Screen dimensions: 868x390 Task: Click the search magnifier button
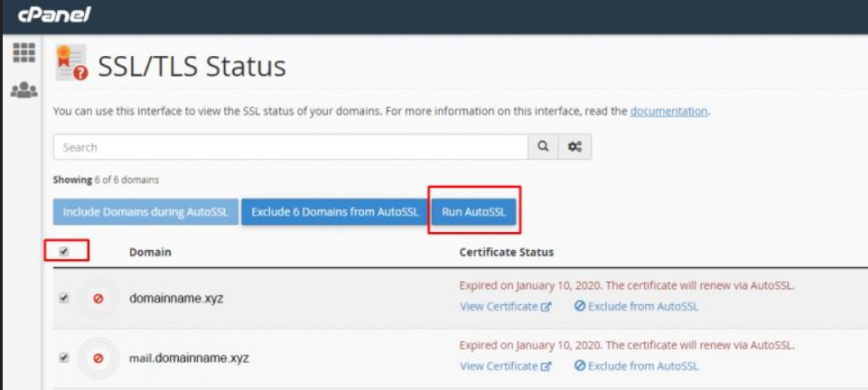tap(544, 147)
